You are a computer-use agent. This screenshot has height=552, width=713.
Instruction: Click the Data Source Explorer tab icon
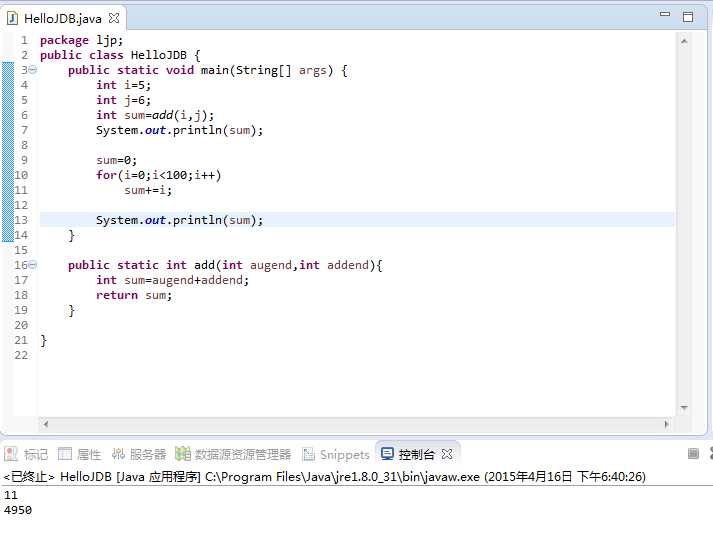coord(183,454)
